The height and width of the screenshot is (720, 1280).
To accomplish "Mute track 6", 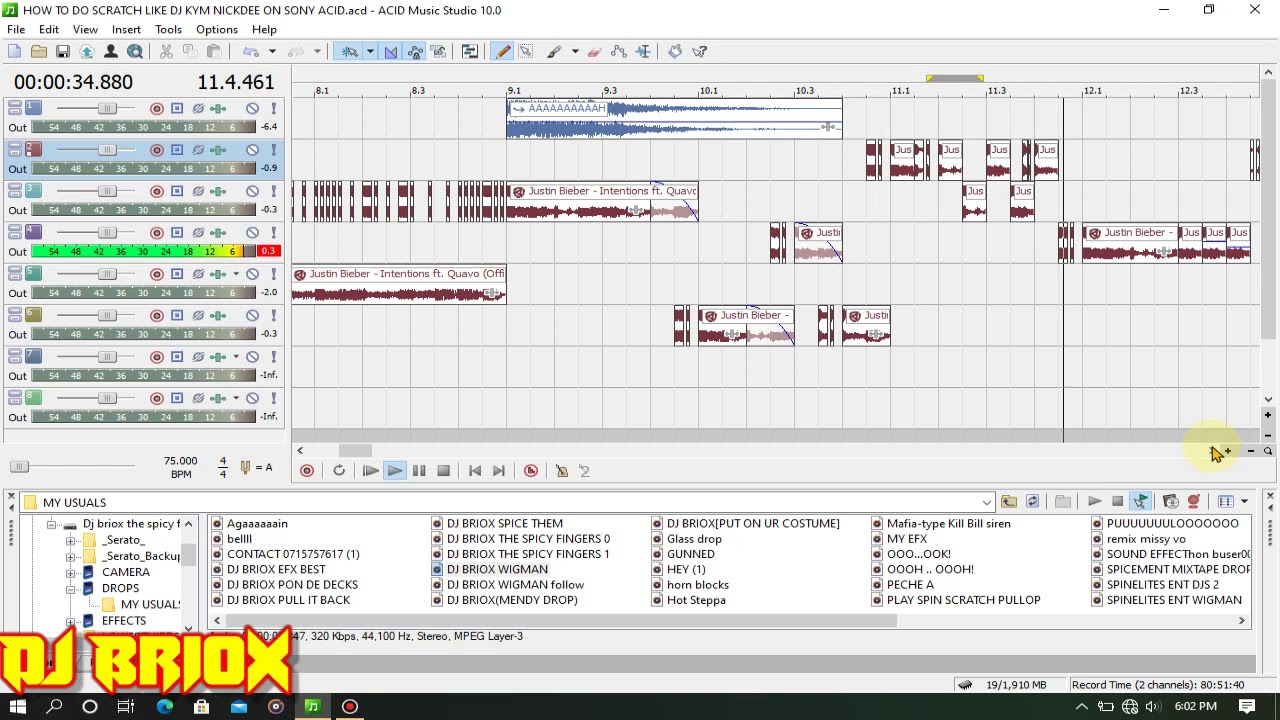I will [x=252, y=315].
